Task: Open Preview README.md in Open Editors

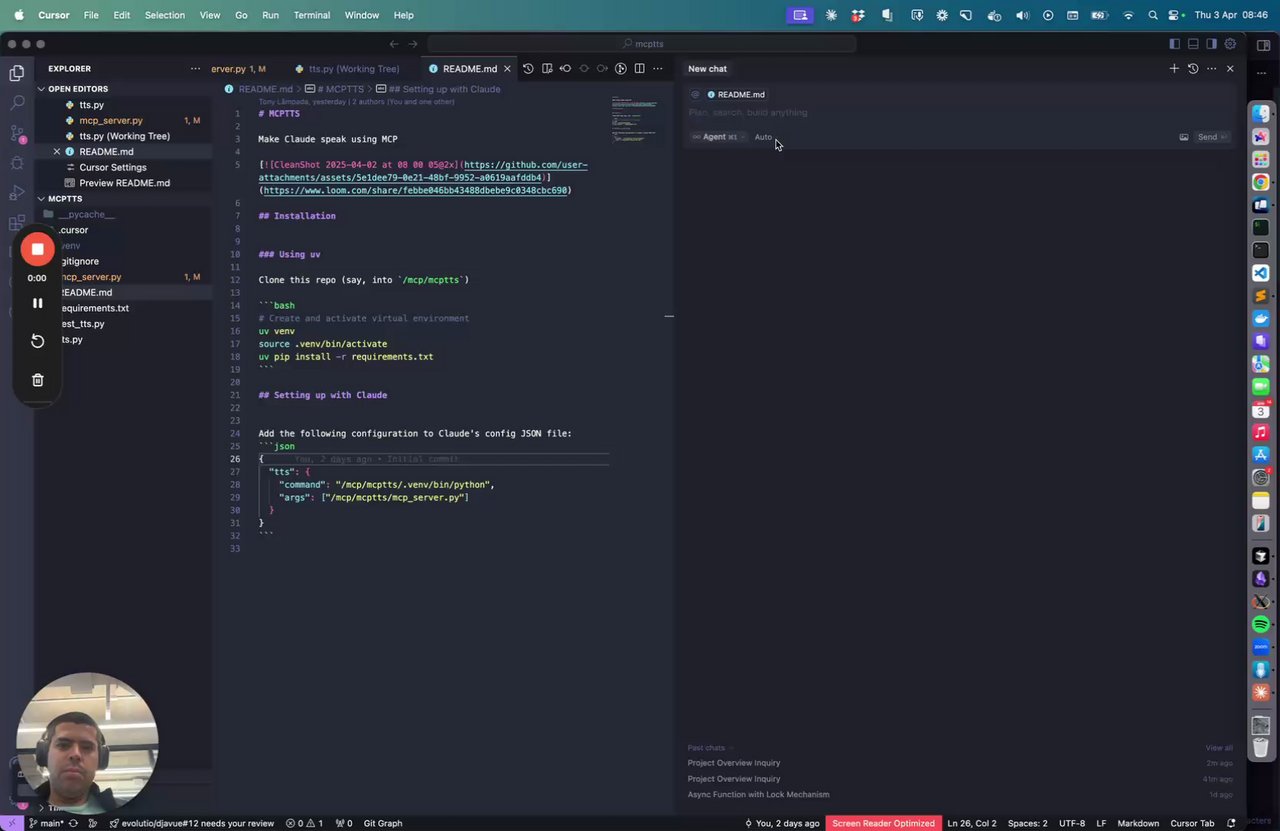Action: point(124,183)
